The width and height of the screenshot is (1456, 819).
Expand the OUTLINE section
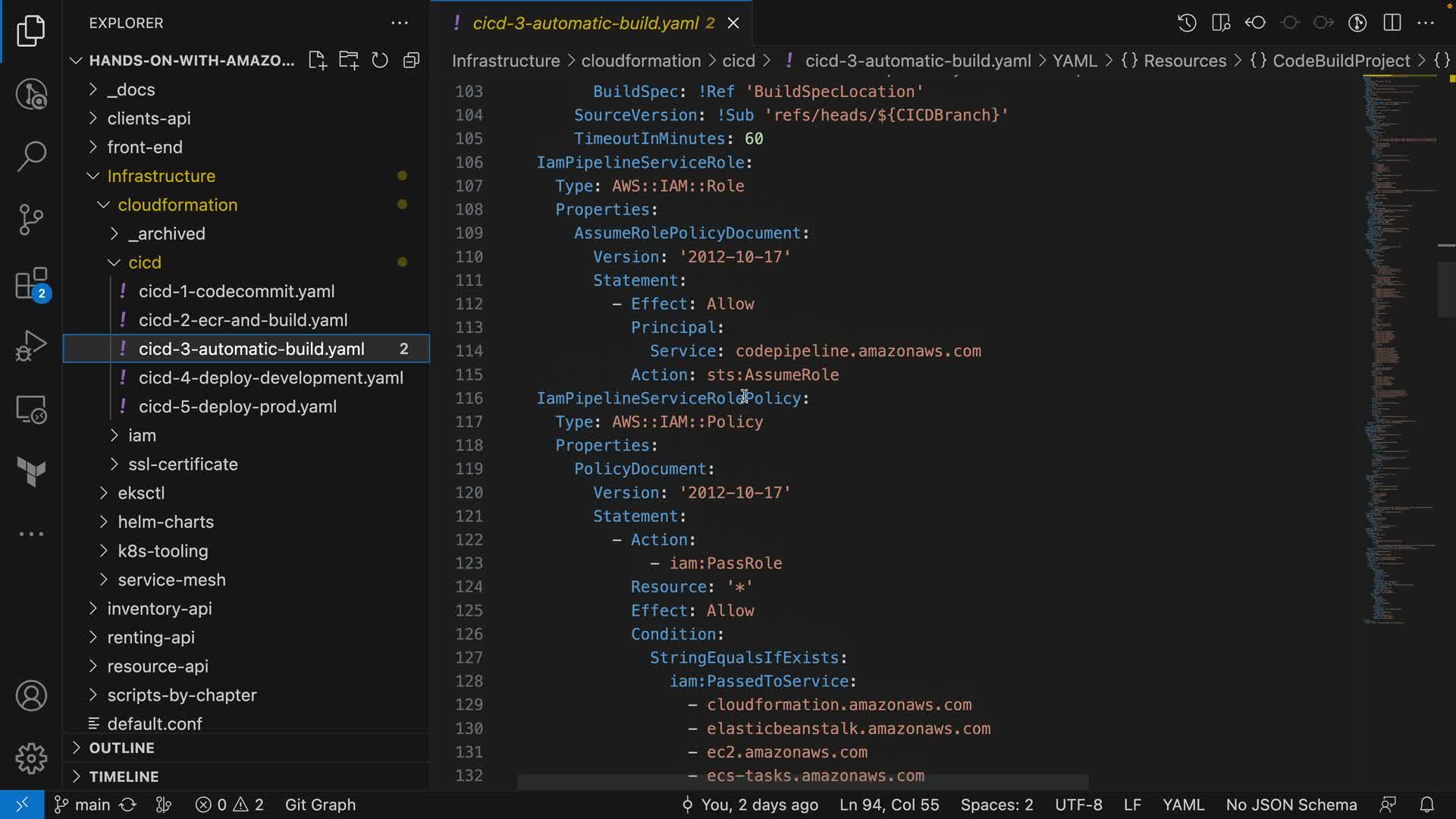pyautogui.click(x=121, y=748)
